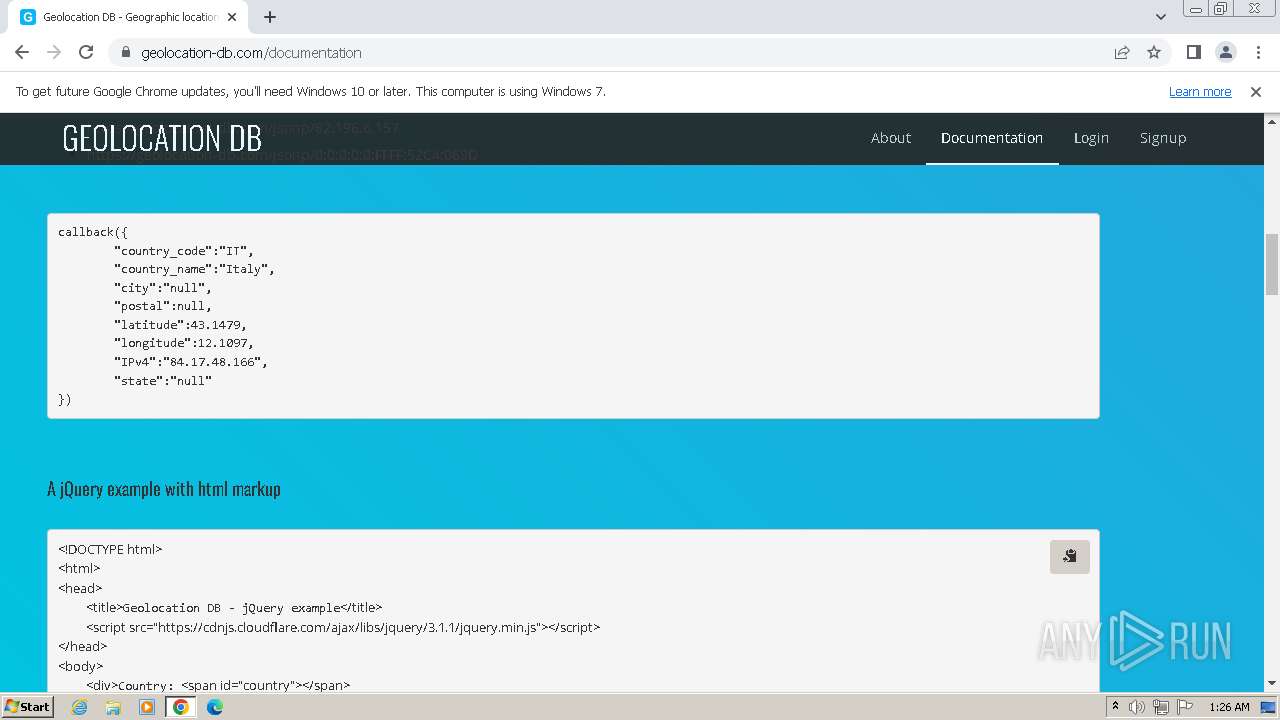Click the "latitude":43.1479 line

pos(180,325)
